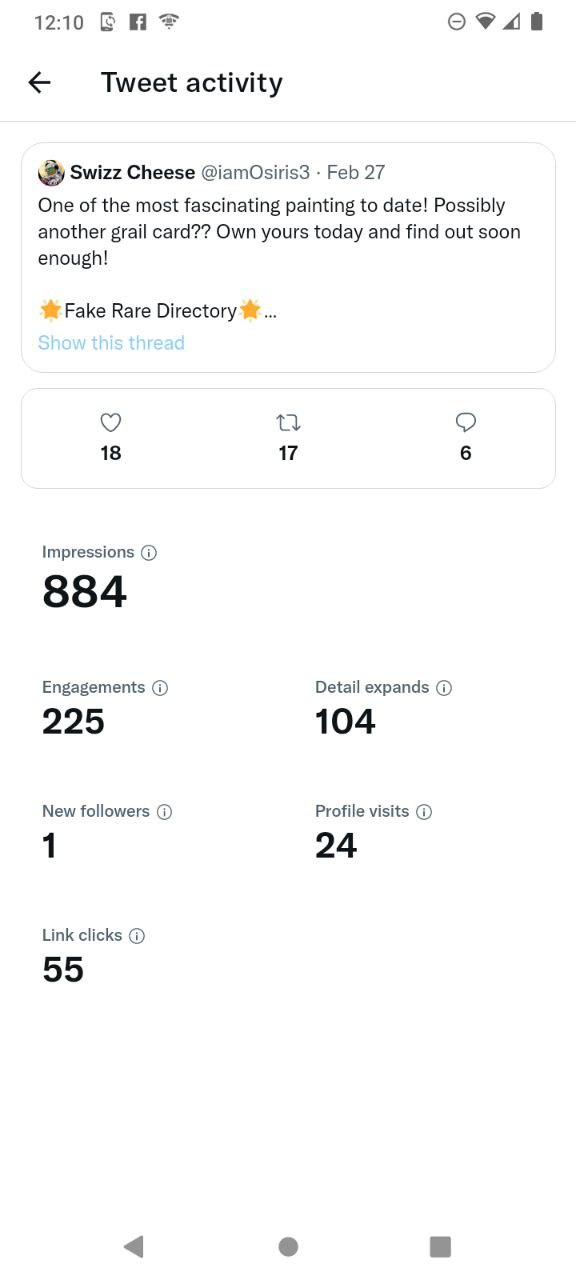
Task: Tap the Swizz Cheese display name
Action: coord(132,172)
